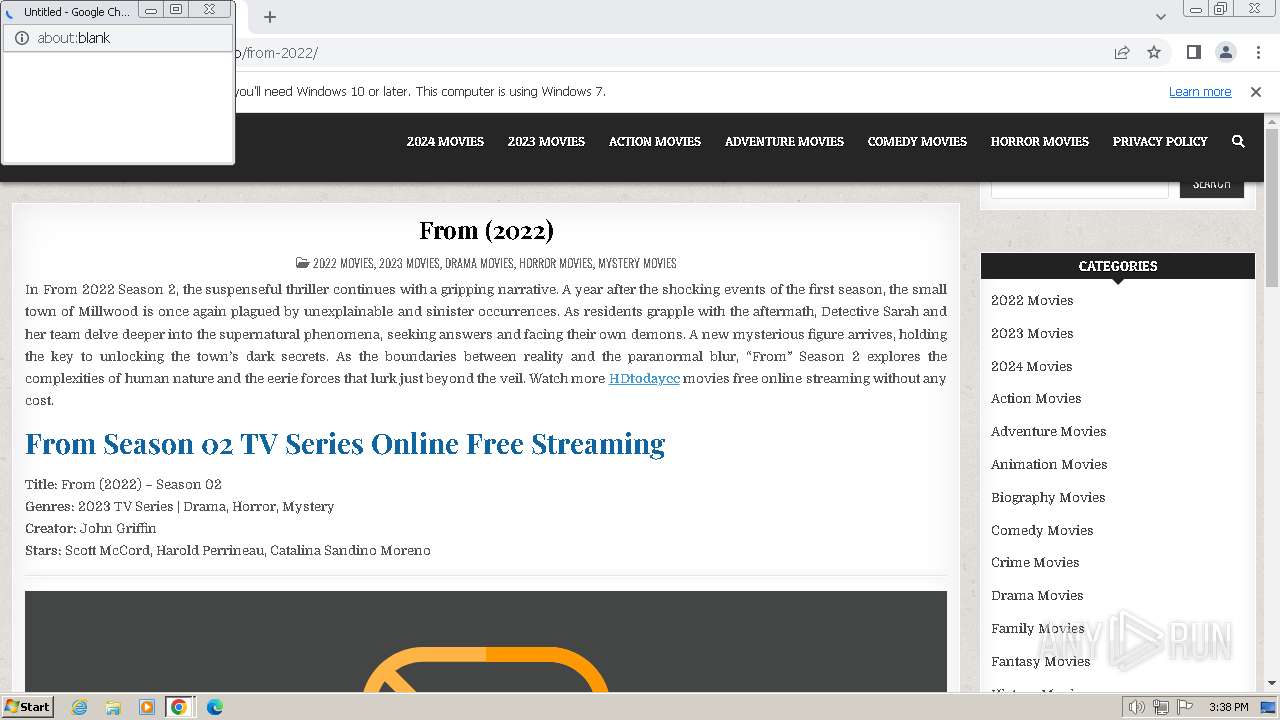Click the From Season 02 streaming heading
Screen dimensions: 1280x720
345,444
